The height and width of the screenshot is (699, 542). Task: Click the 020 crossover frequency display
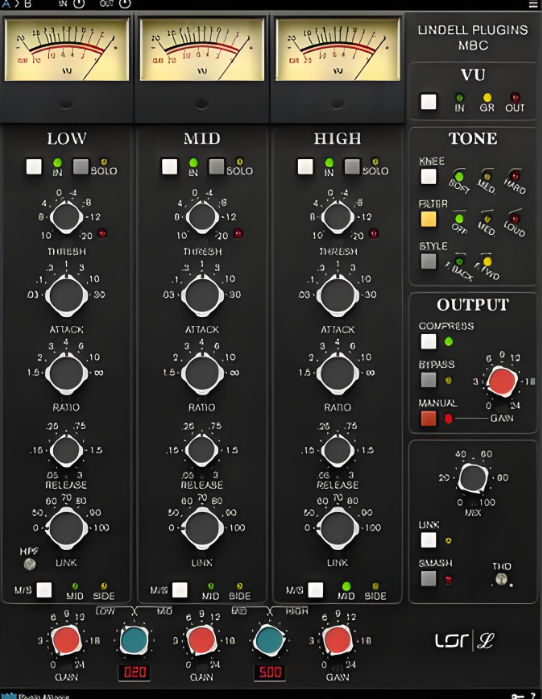(134, 672)
